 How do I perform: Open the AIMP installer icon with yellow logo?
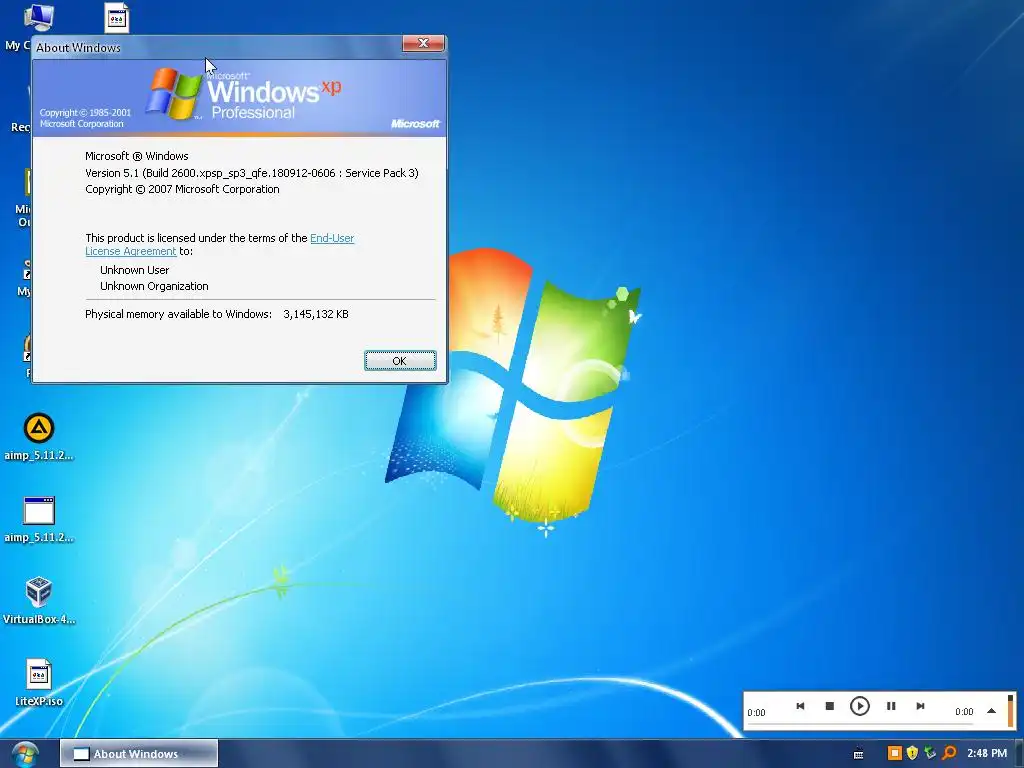tap(39, 428)
